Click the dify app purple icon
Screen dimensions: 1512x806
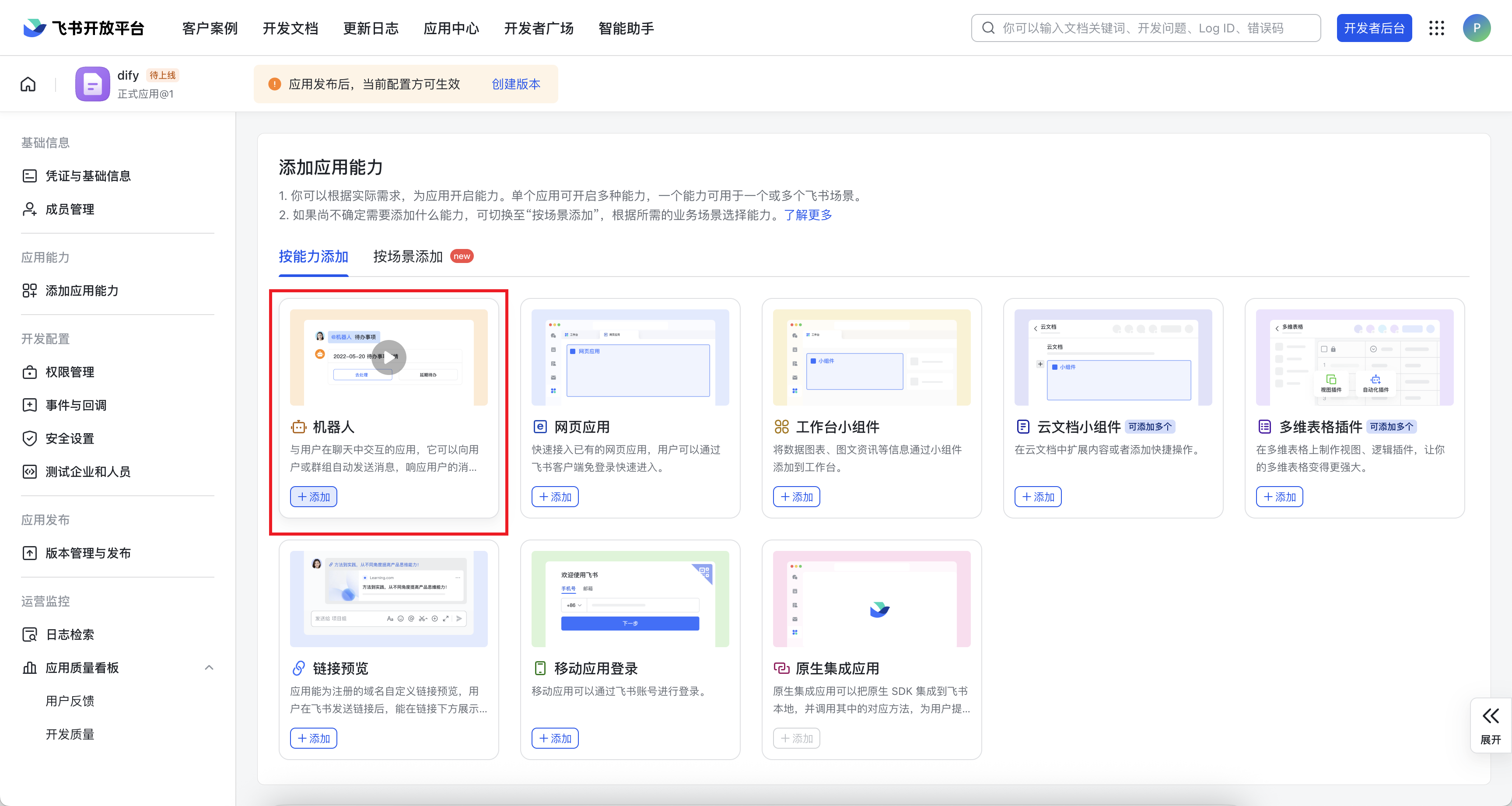coord(92,84)
